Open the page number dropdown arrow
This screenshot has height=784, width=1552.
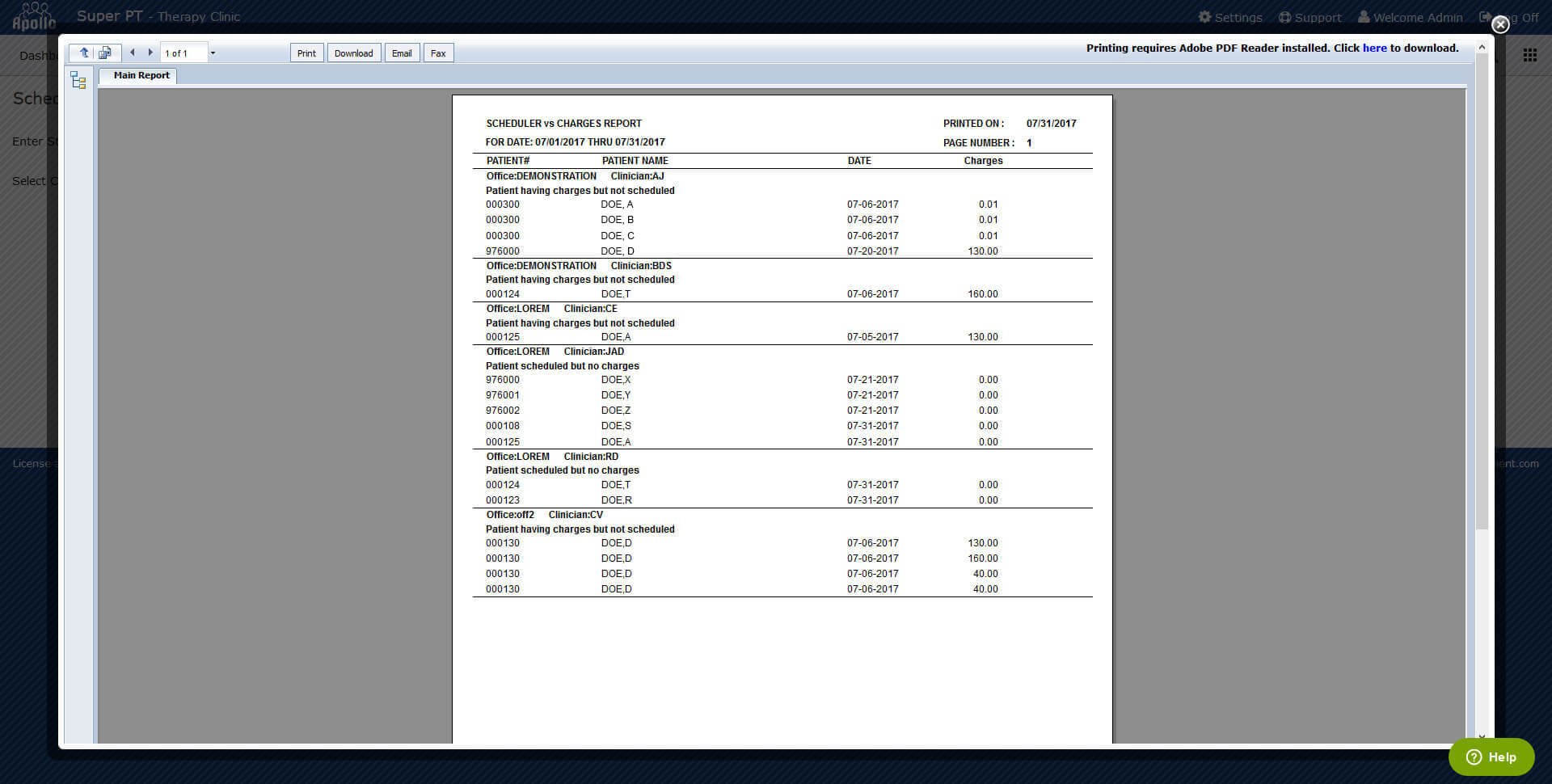(x=213, y=53)
